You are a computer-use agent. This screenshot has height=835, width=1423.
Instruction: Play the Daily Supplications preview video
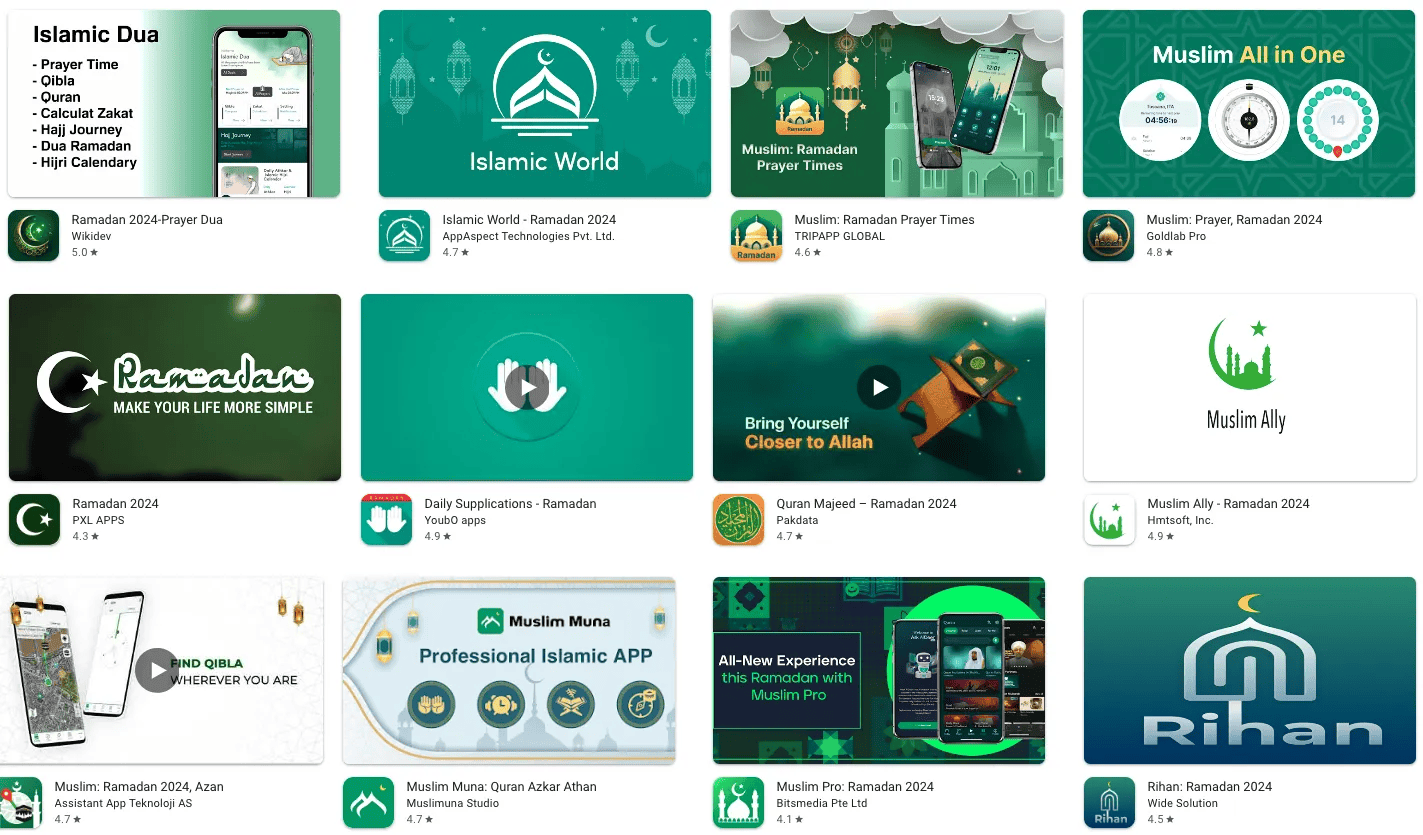(527, 387)
